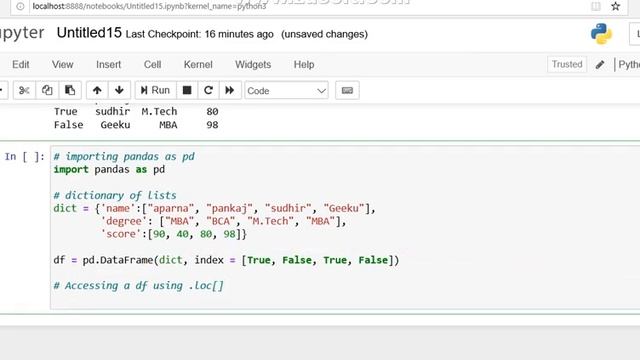The height and width of the screenshot is (360, 640).
Task: Interrupt the kernel with the stop icon
Action: click(x=187, y=90)
